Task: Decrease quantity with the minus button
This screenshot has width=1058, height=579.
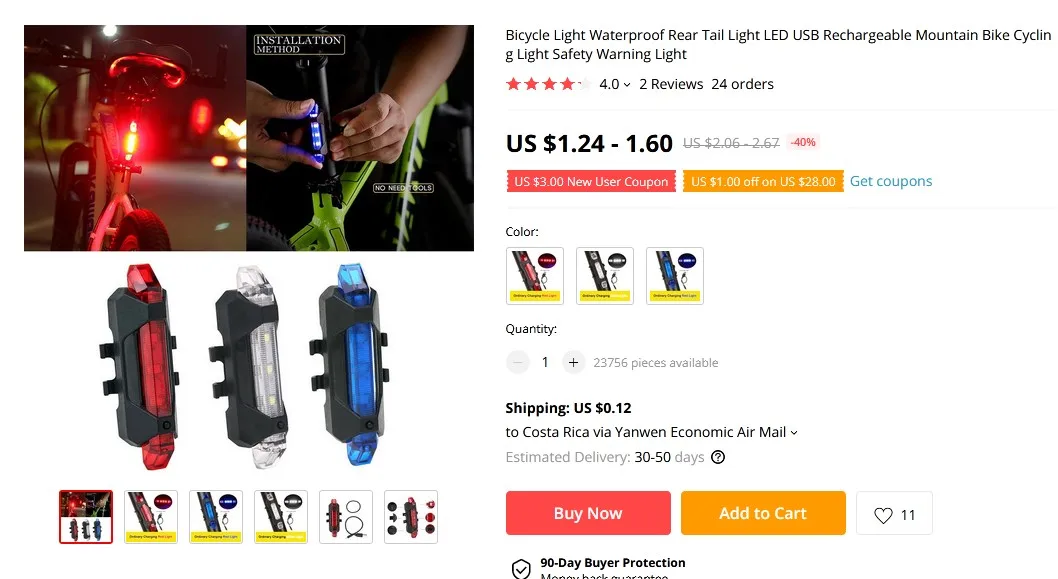Action: pos(518,362)
